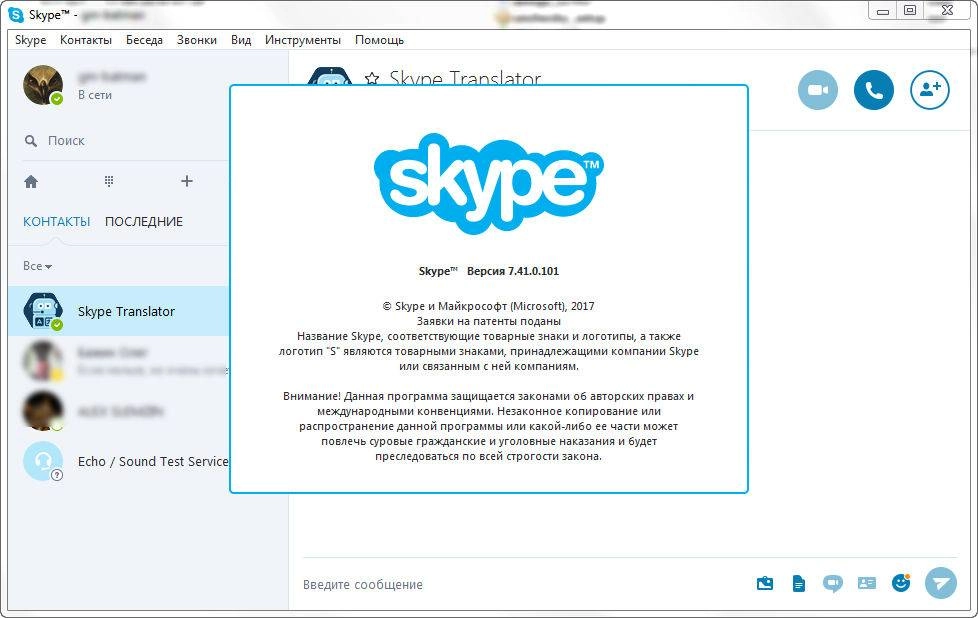Open the emoticon picker

[901, 583]
